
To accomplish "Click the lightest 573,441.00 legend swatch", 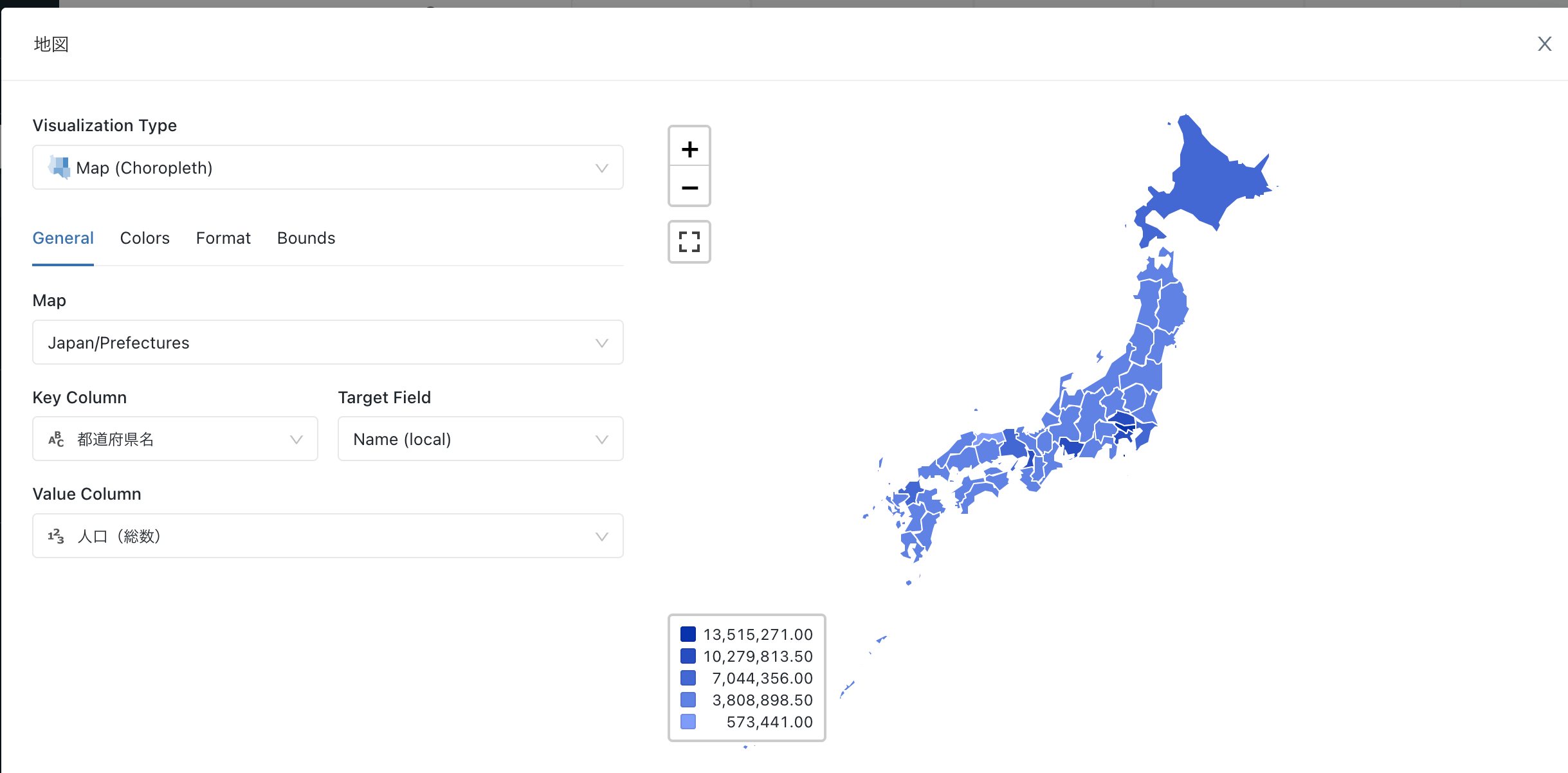I will 688,722.
